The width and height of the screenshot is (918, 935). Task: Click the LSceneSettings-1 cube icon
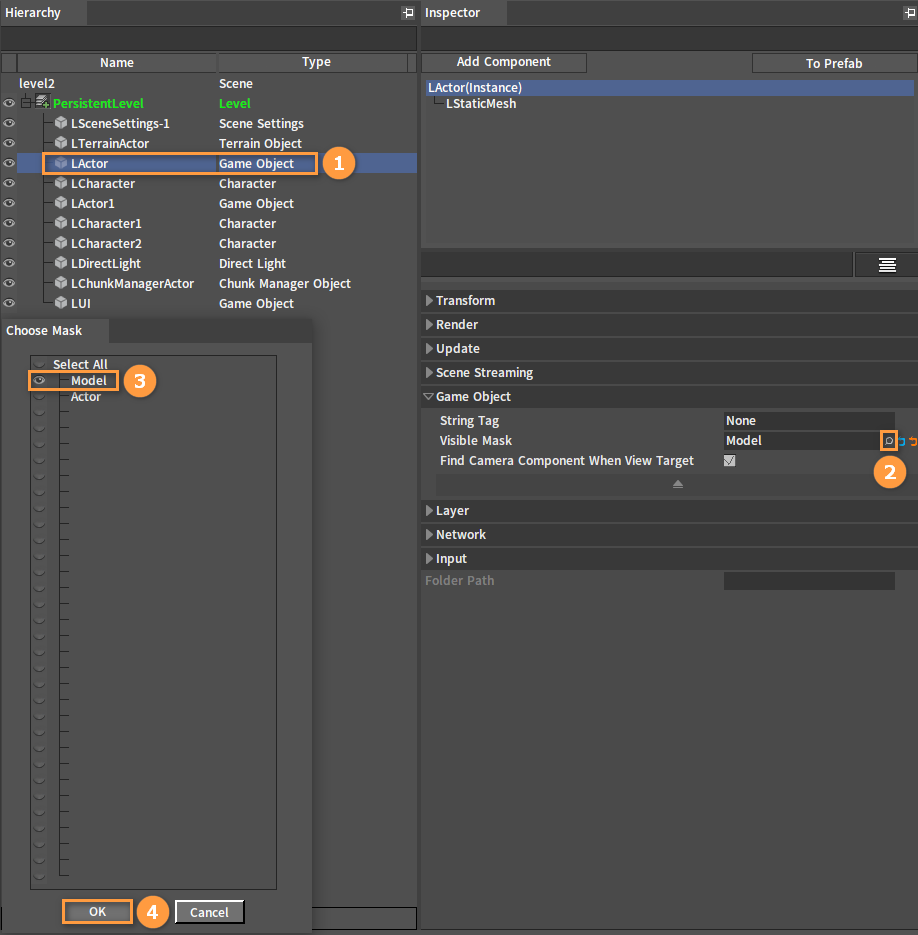point(61,123)
